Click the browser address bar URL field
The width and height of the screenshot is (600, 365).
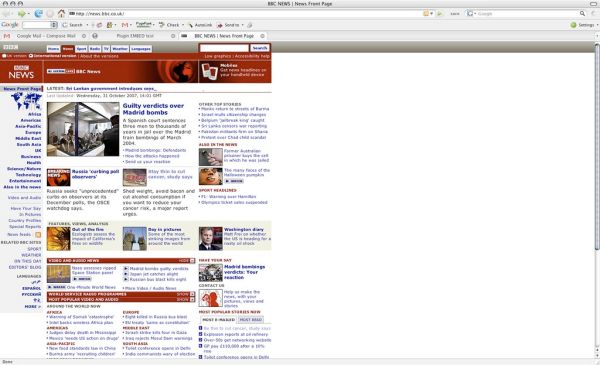pos(245,14)
